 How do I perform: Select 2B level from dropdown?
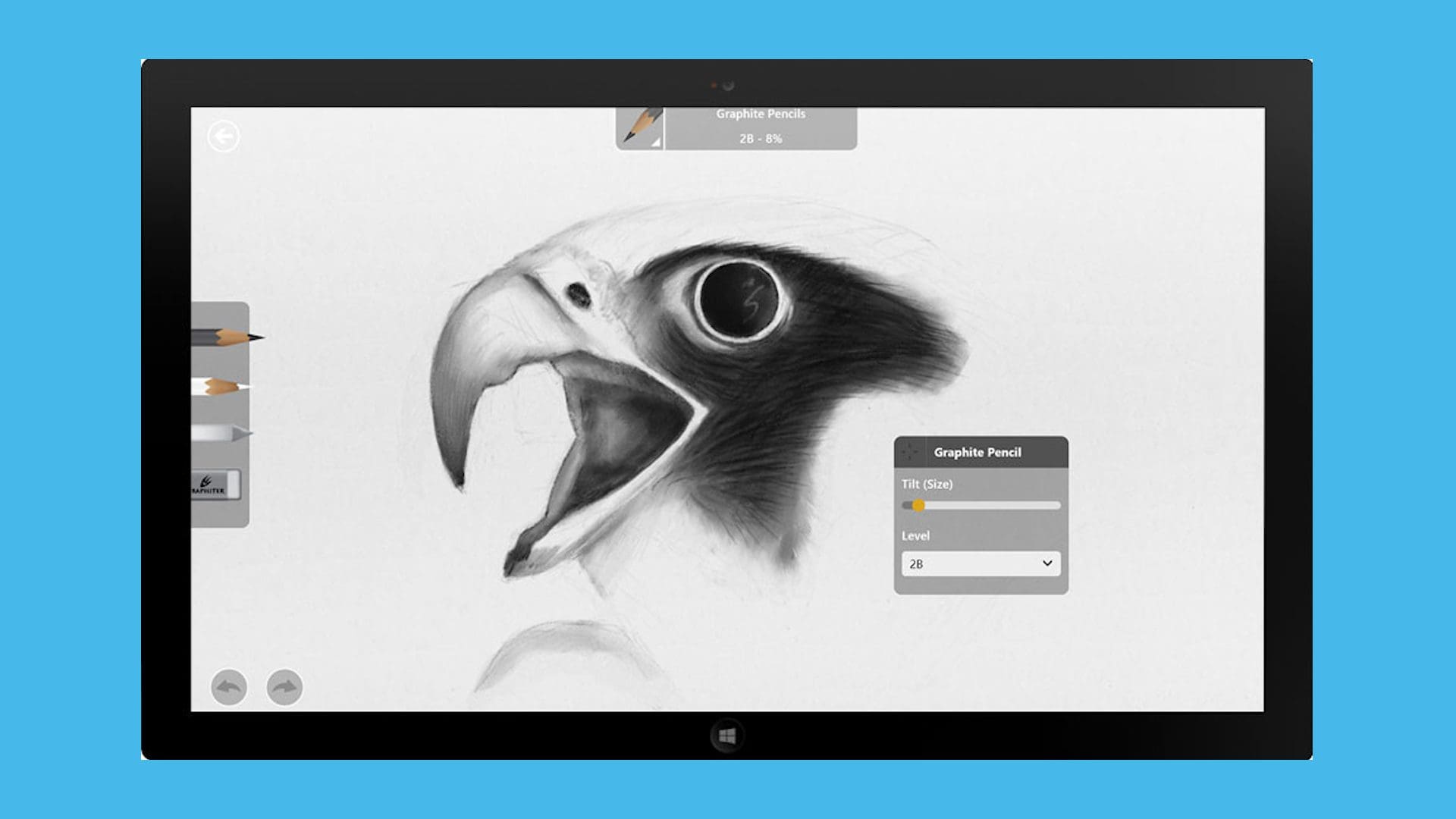click(x=978, y=563)
